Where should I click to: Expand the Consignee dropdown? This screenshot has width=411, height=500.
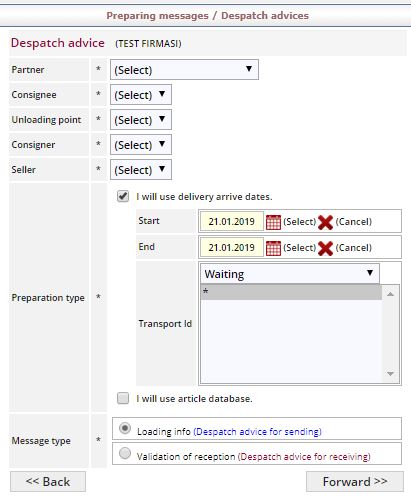pyautogui.click(x=141, y=95)
